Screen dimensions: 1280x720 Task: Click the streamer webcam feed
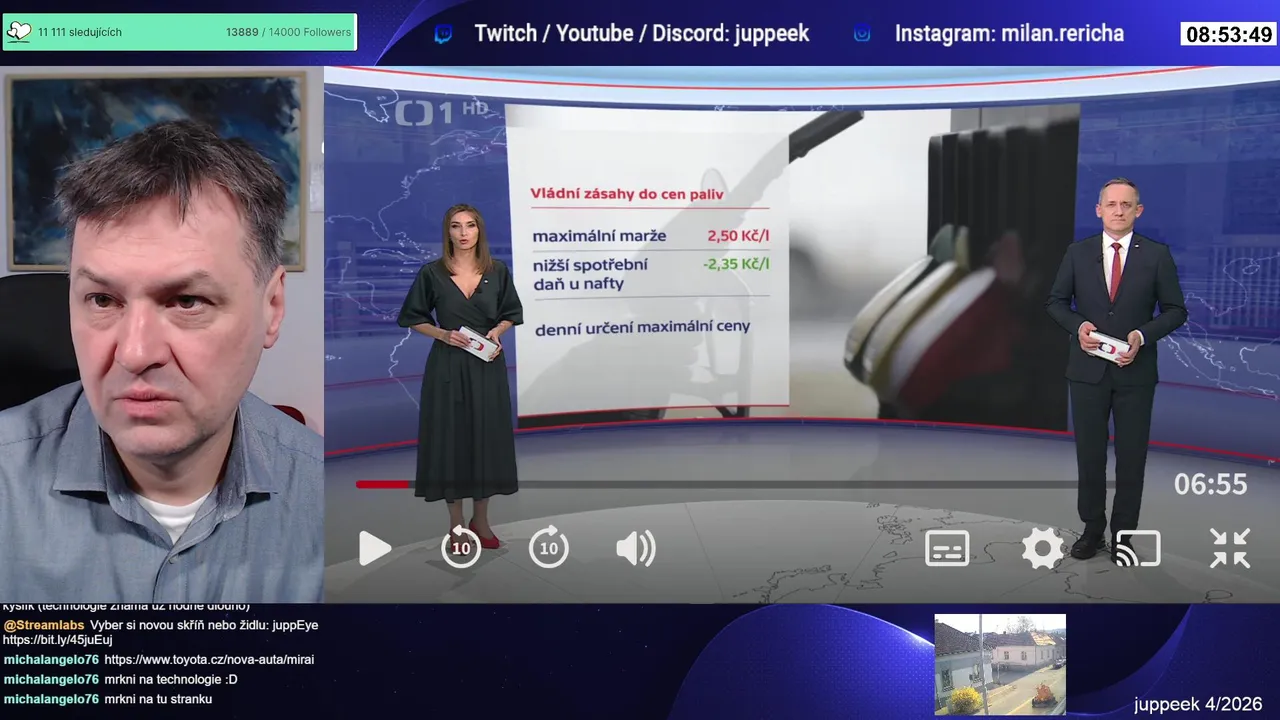pos(161,335)
